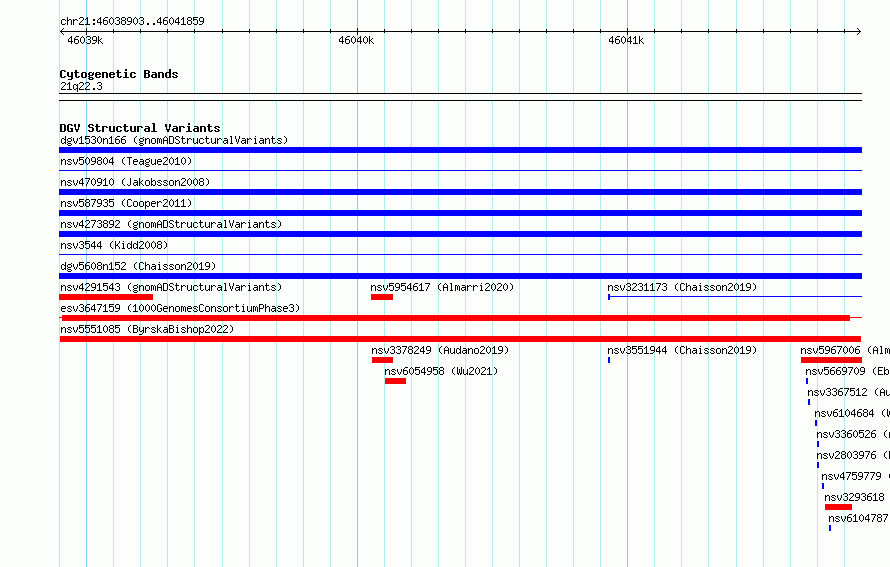
Task: Click the blue bar under dgv5608n152 (Chaisson2019)
Action: tap(460, 276)
